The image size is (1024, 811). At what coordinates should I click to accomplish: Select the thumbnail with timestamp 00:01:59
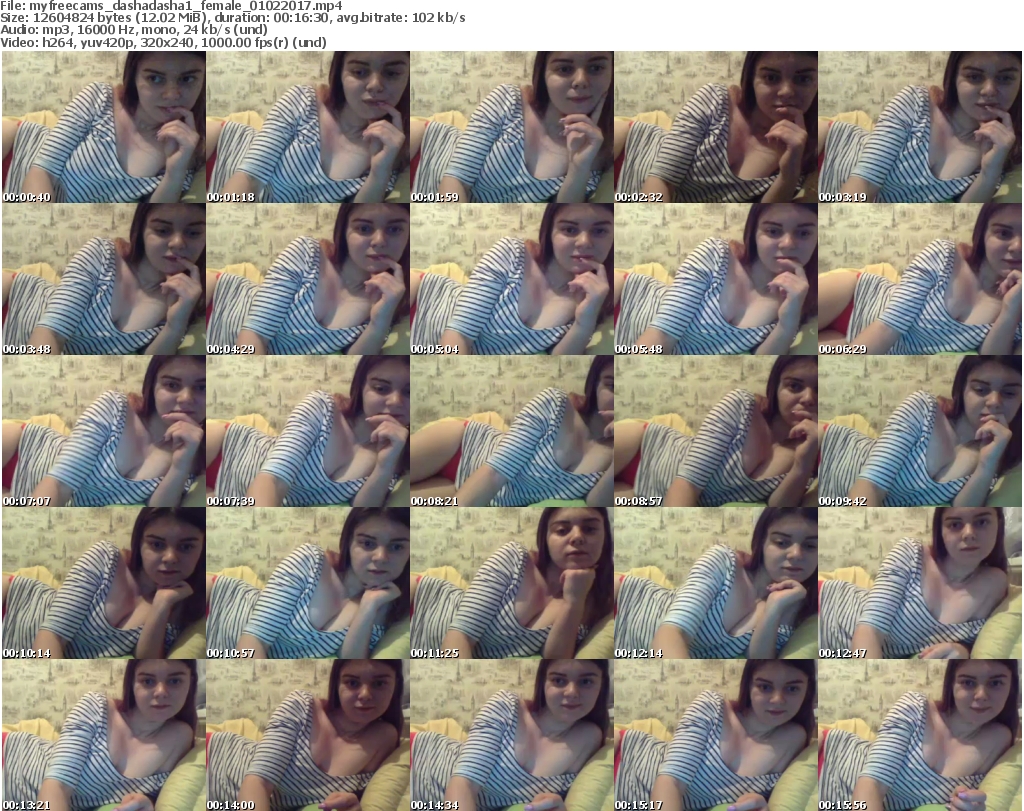click(512, 127)
